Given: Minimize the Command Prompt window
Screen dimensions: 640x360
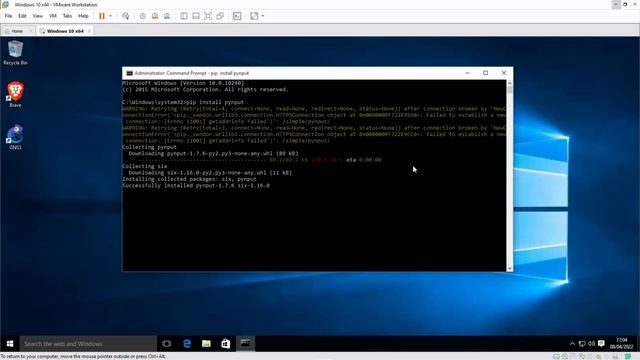Looking at the screenshot, I should tap(468, 73).
